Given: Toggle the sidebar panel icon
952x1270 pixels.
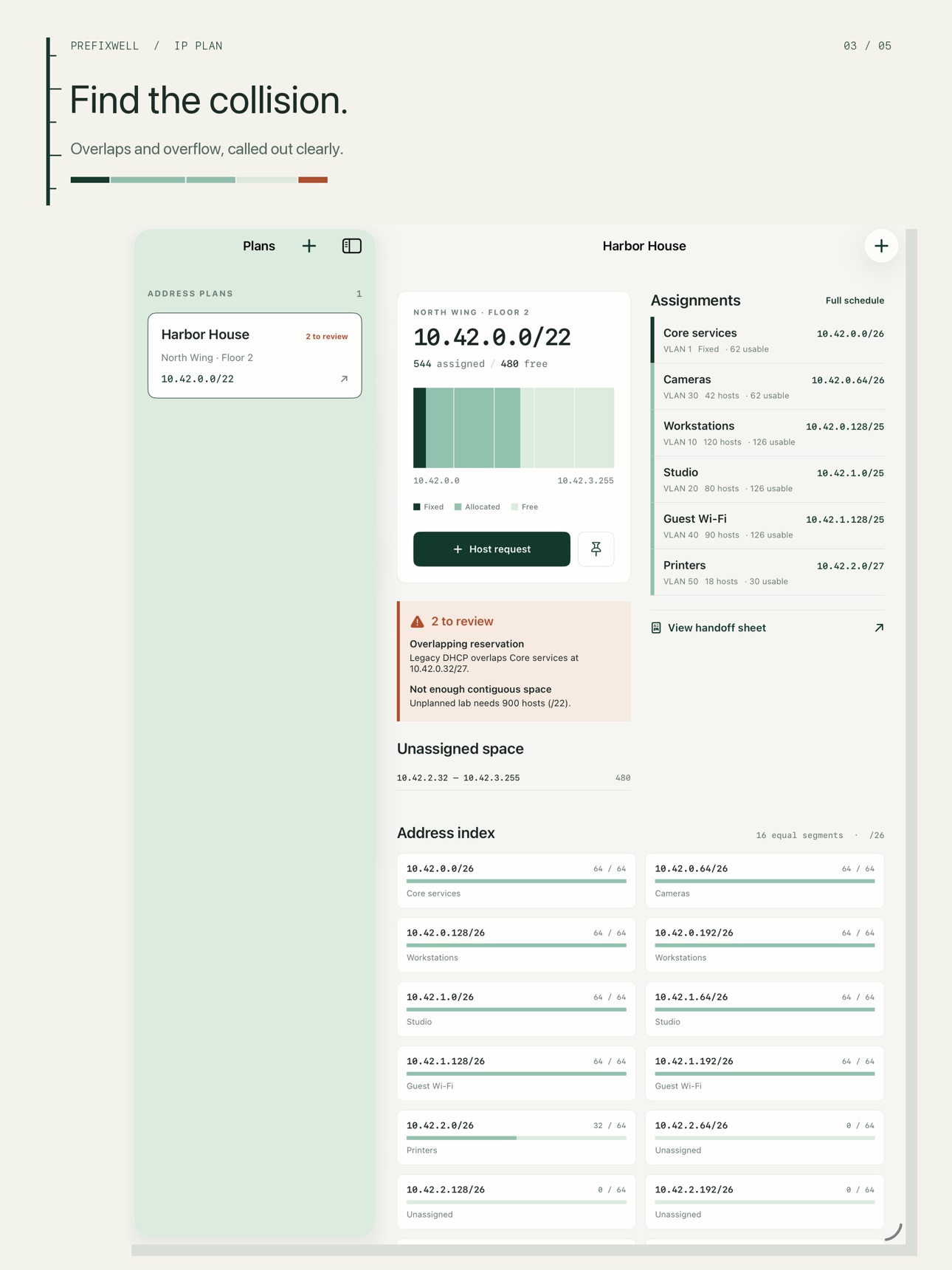Looking at the screenshot, I should tap(352, 246).
